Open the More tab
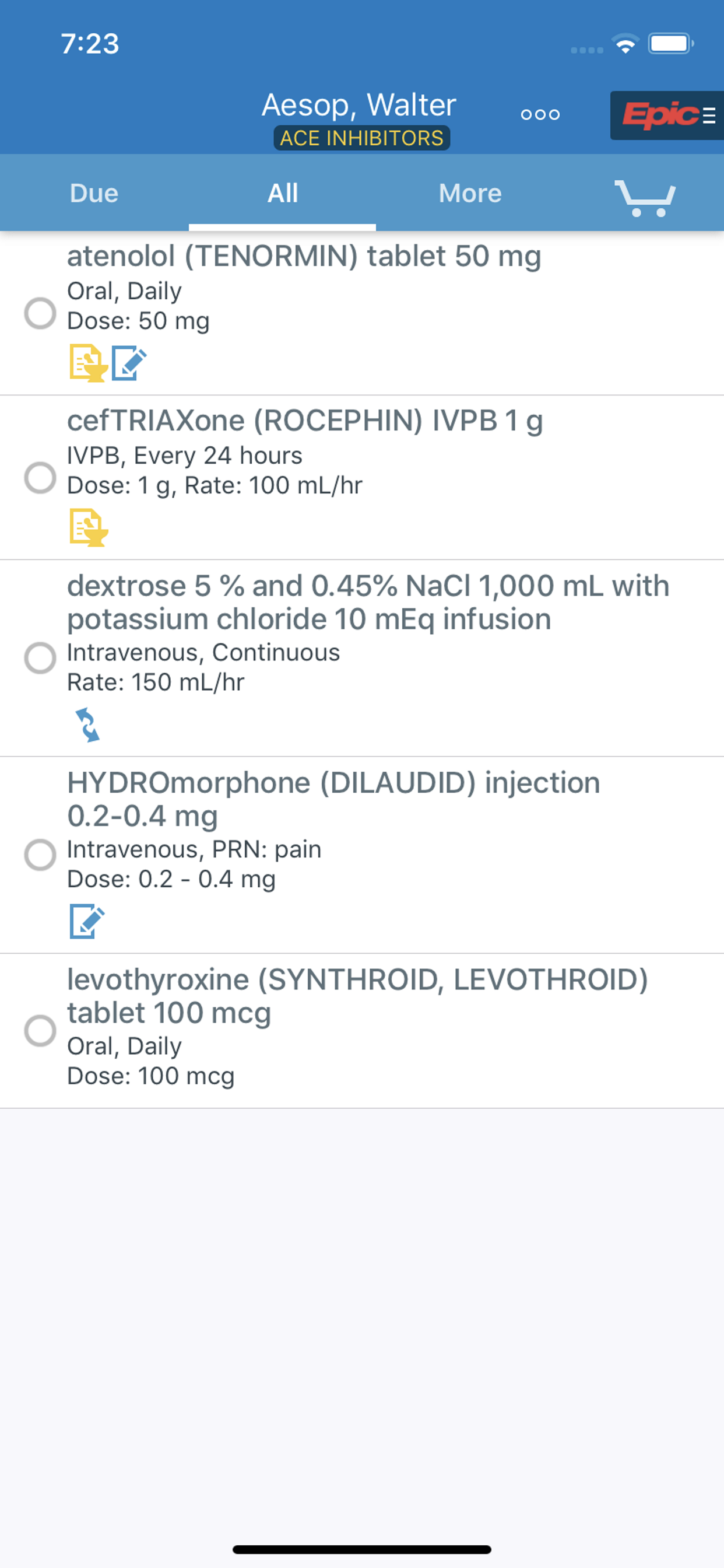 (x=470, y=193)
